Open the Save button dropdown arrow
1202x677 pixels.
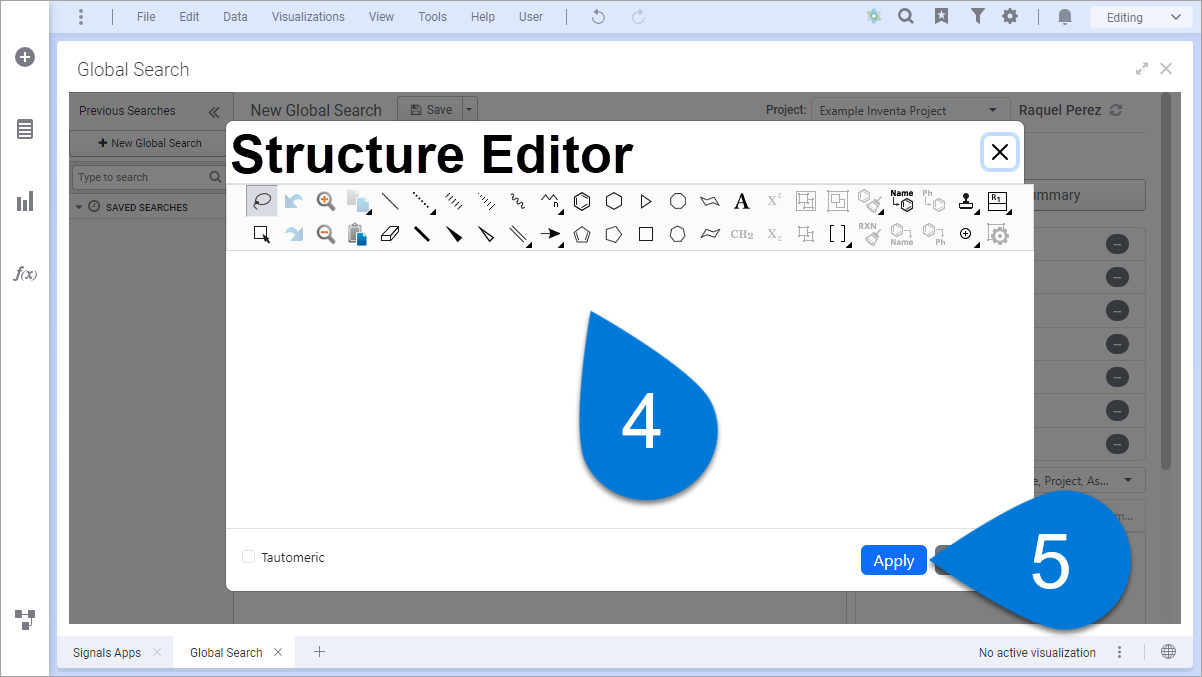pyautogui.click(x=470, y=110)
